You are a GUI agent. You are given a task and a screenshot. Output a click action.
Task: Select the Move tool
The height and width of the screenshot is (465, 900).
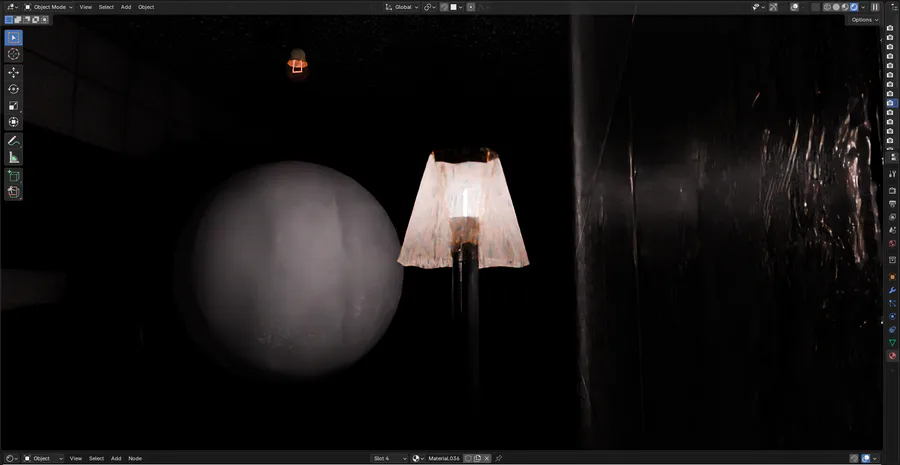pos(14,72)
